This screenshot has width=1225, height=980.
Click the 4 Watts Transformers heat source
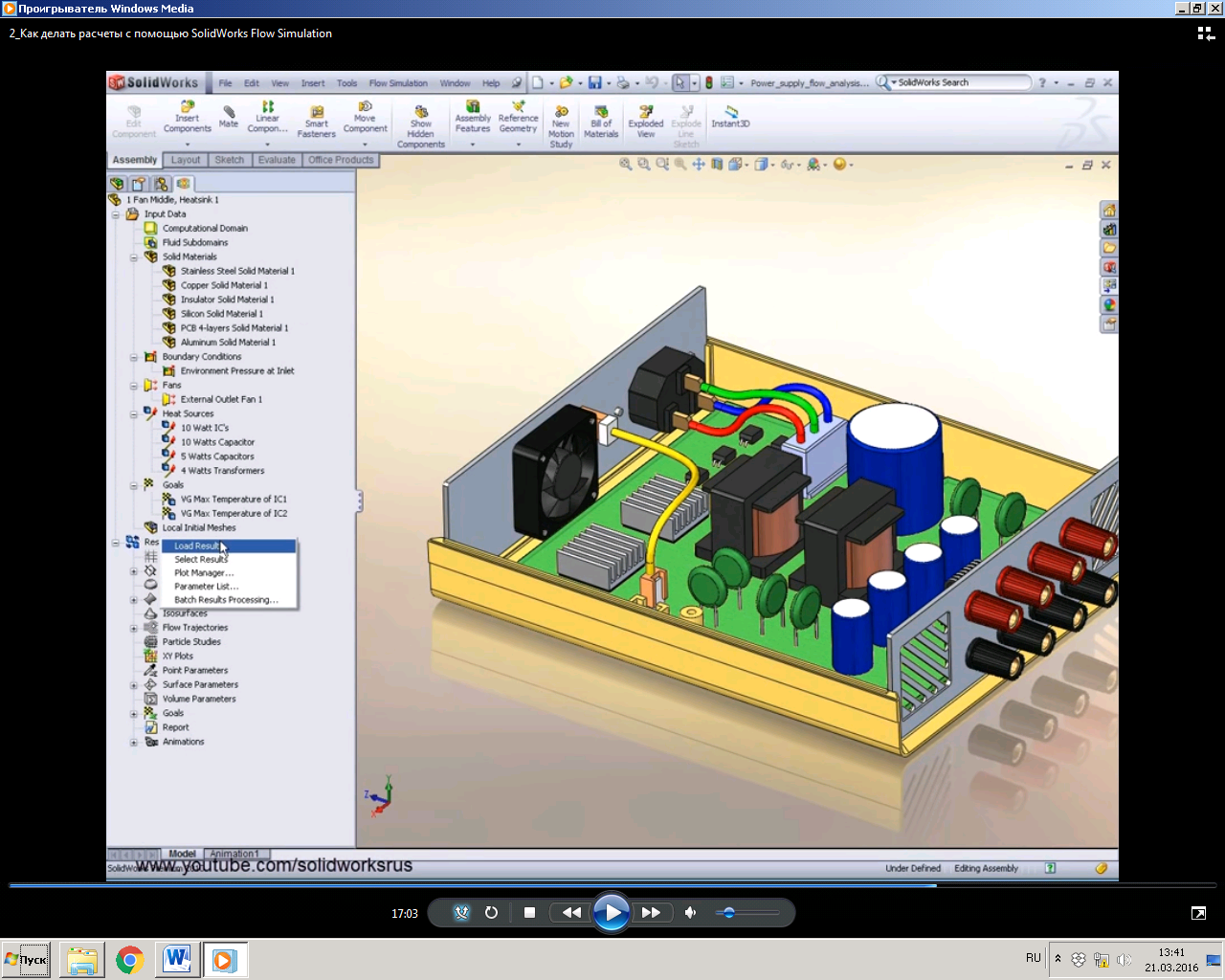[222, 471]
